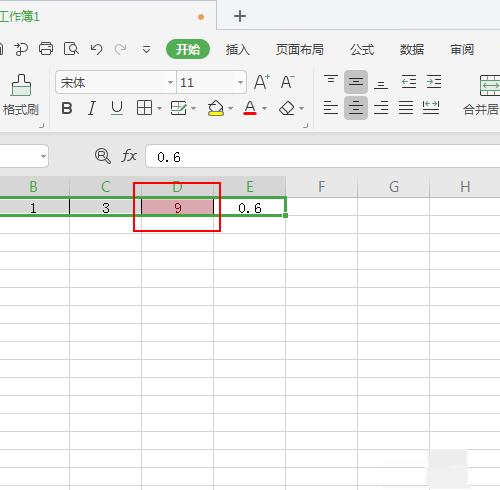Select column C header
500x490 pixels.
105,187
